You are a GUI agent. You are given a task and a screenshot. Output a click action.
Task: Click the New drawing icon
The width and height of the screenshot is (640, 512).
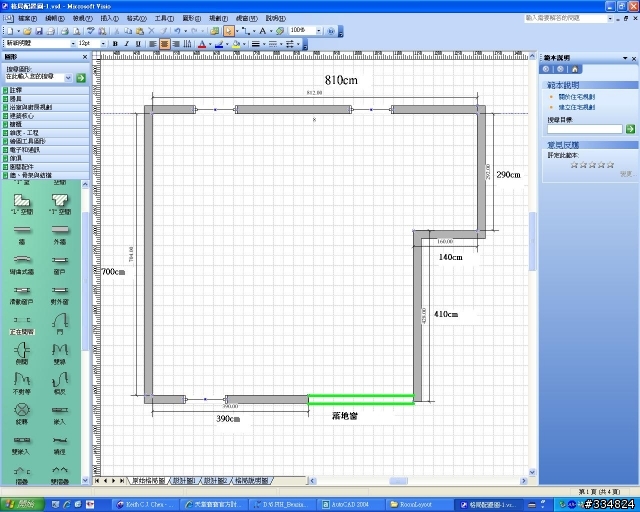(10, 31)
